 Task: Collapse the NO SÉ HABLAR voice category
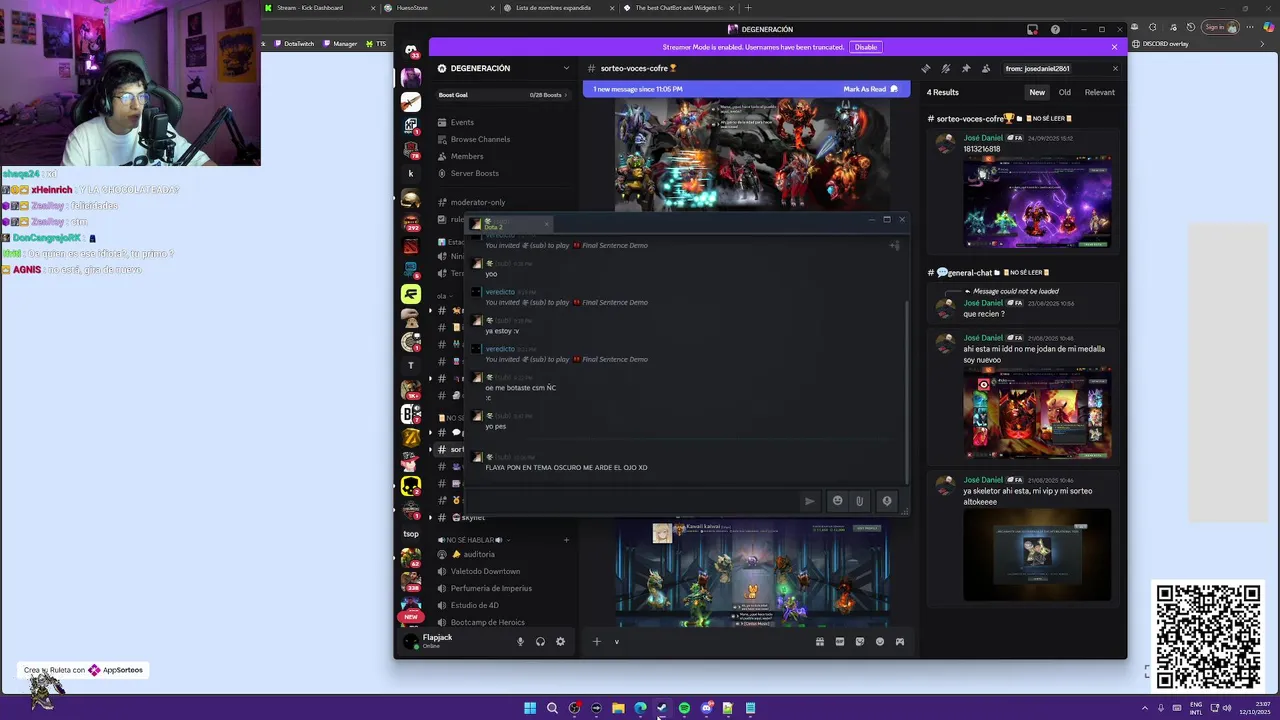[472, 540]
